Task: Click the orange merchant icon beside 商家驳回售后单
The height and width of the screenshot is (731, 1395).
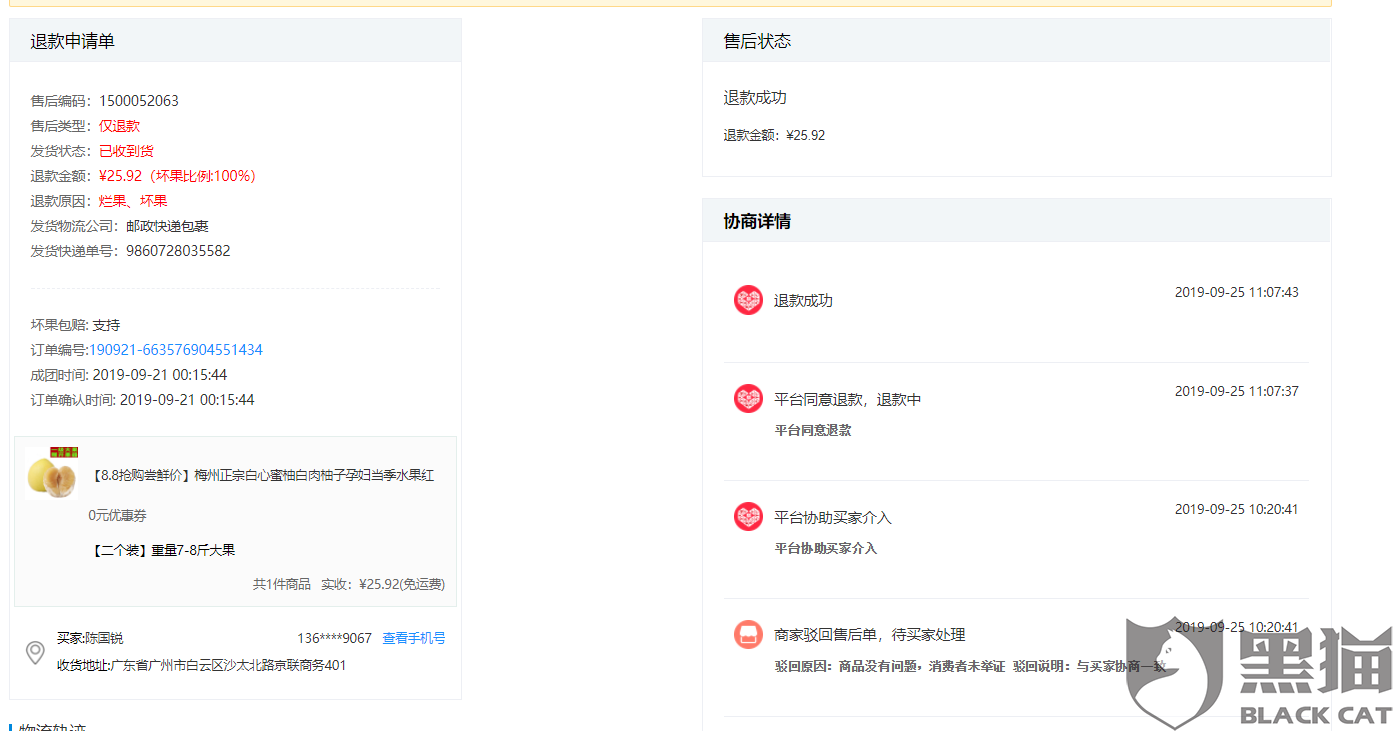Action: [748, 634]
